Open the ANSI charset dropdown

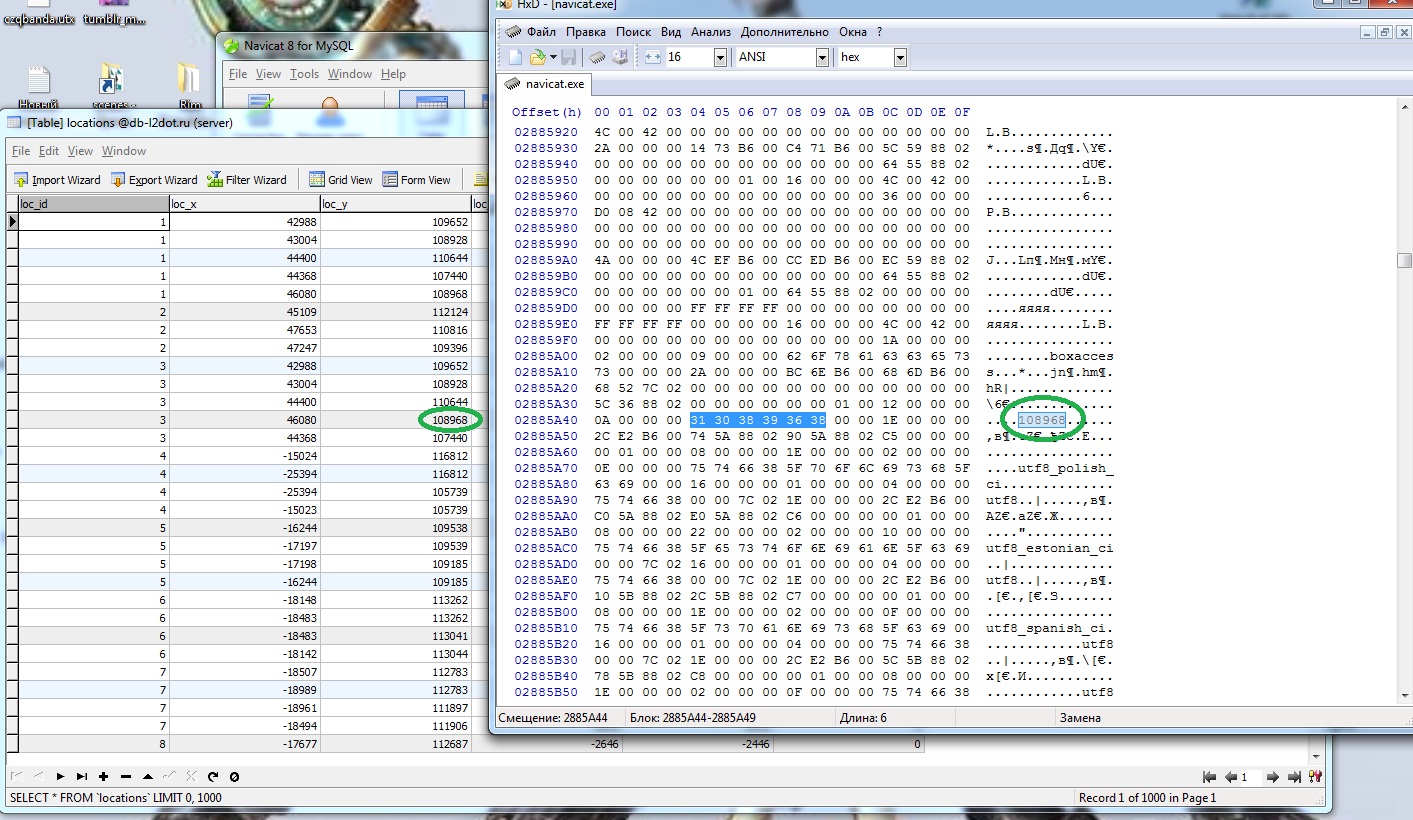(x=822, y=57)
